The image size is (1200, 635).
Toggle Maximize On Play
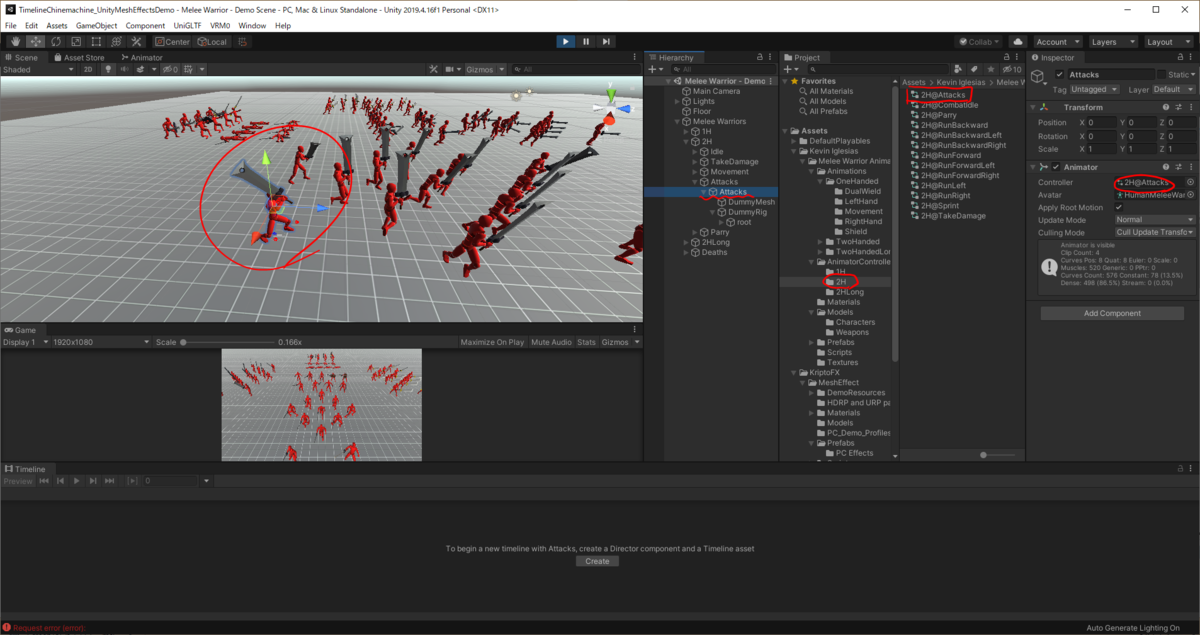click(x=492, y=342)
